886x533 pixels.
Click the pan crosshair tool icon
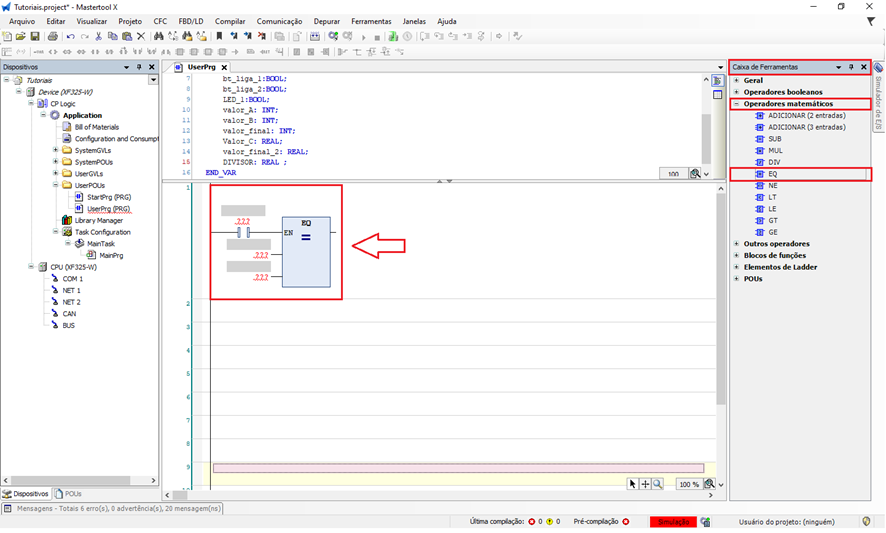point(645,484)
